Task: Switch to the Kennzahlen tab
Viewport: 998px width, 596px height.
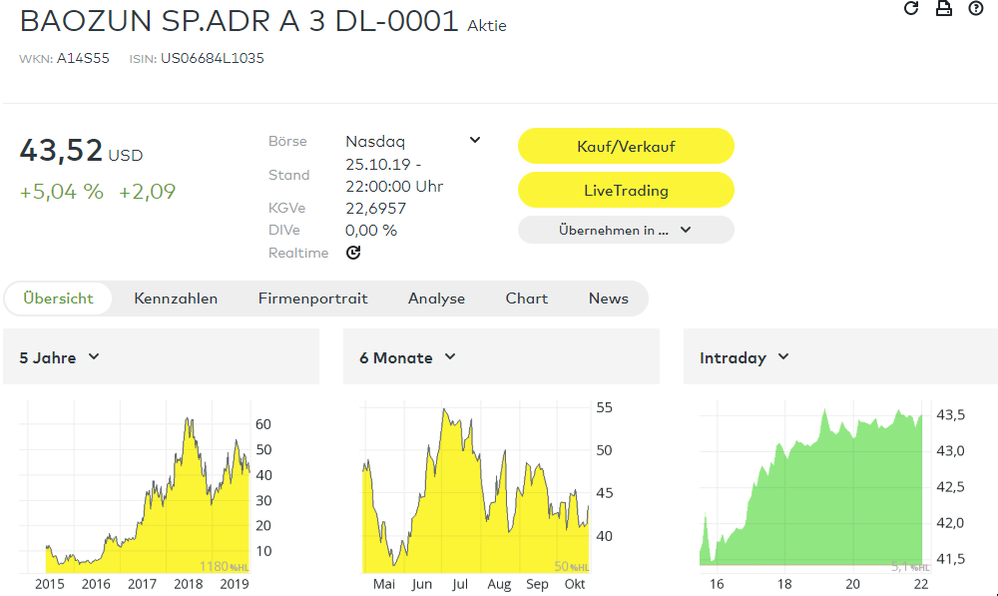Action: [176, 298]
